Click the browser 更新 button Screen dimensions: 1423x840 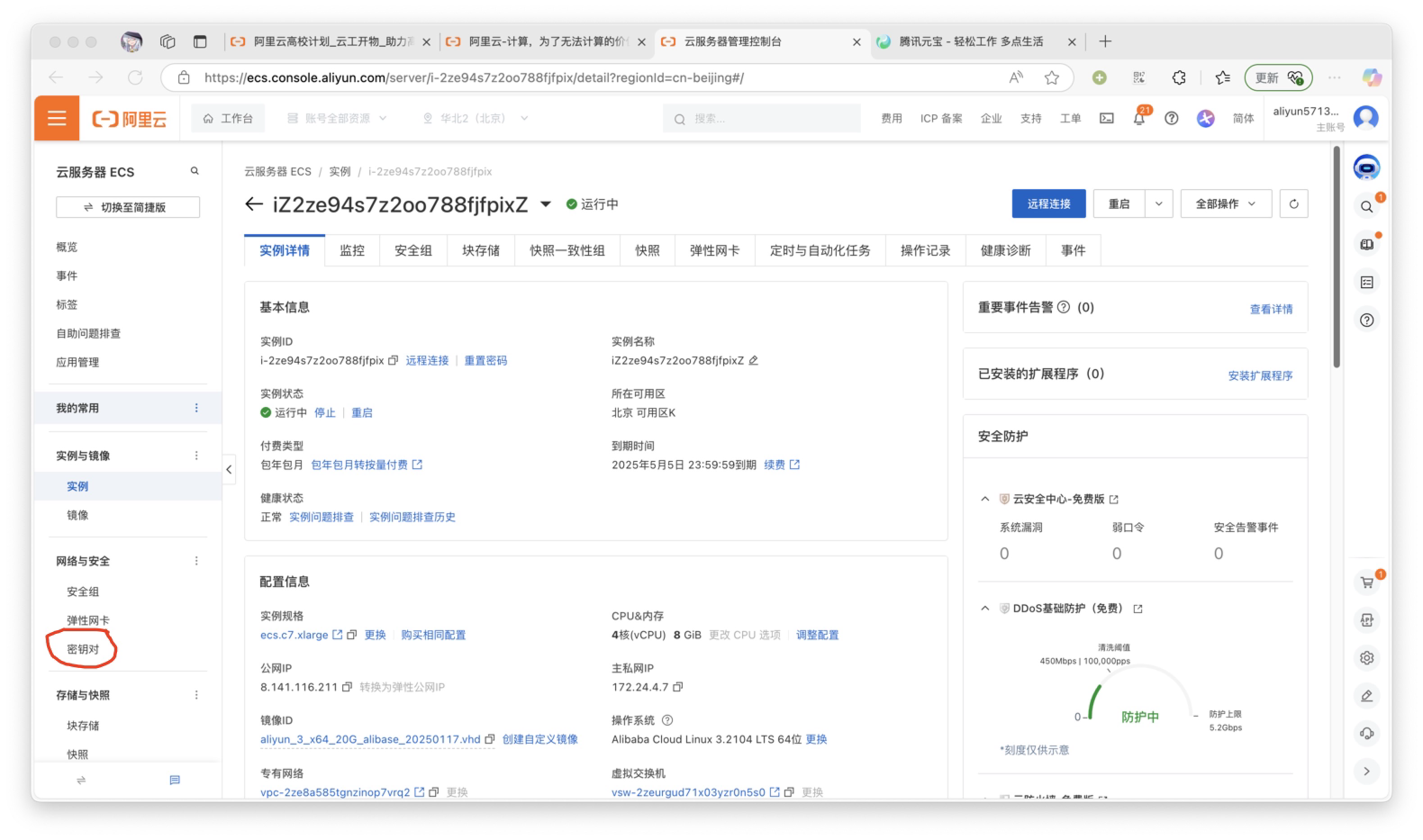(1278, 77)
